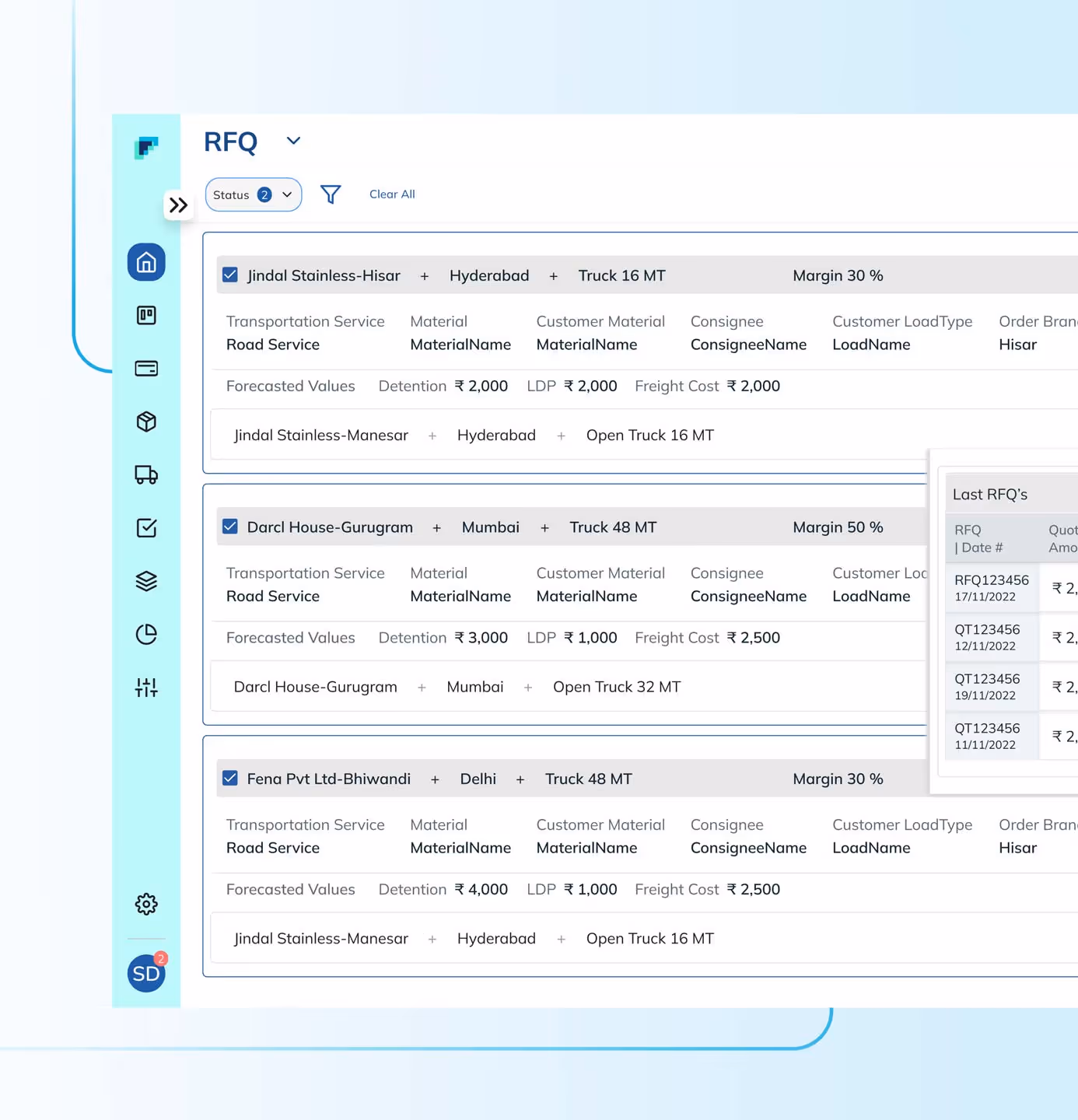Uncheck the Fena Pvt Ltd-Bhiwandi checkbox
The width and height of the screenshot is (1078, 1120).
230,778
